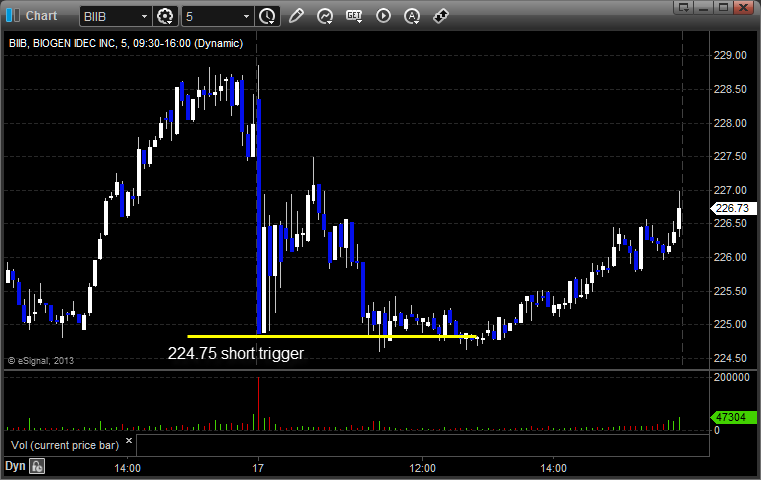Click the Dyn label at bottom left
761x480 pixels.
click(x=15, y=466)
